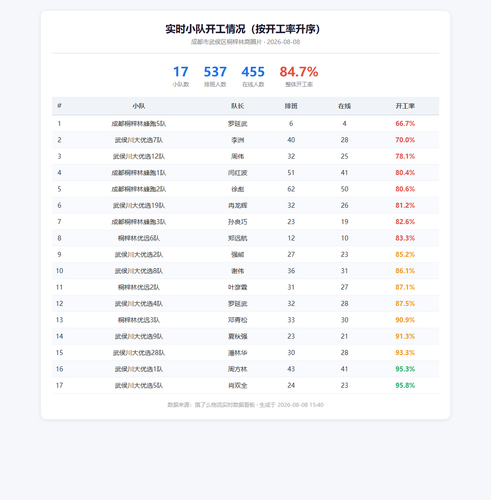Click the data source footer text
491x500 pixels.
[245, 405]
